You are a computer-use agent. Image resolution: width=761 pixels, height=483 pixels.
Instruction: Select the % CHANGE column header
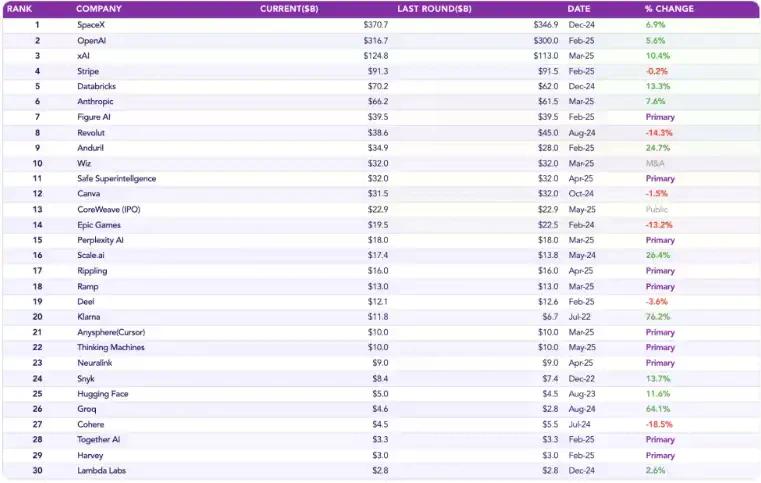pos(669,9)
